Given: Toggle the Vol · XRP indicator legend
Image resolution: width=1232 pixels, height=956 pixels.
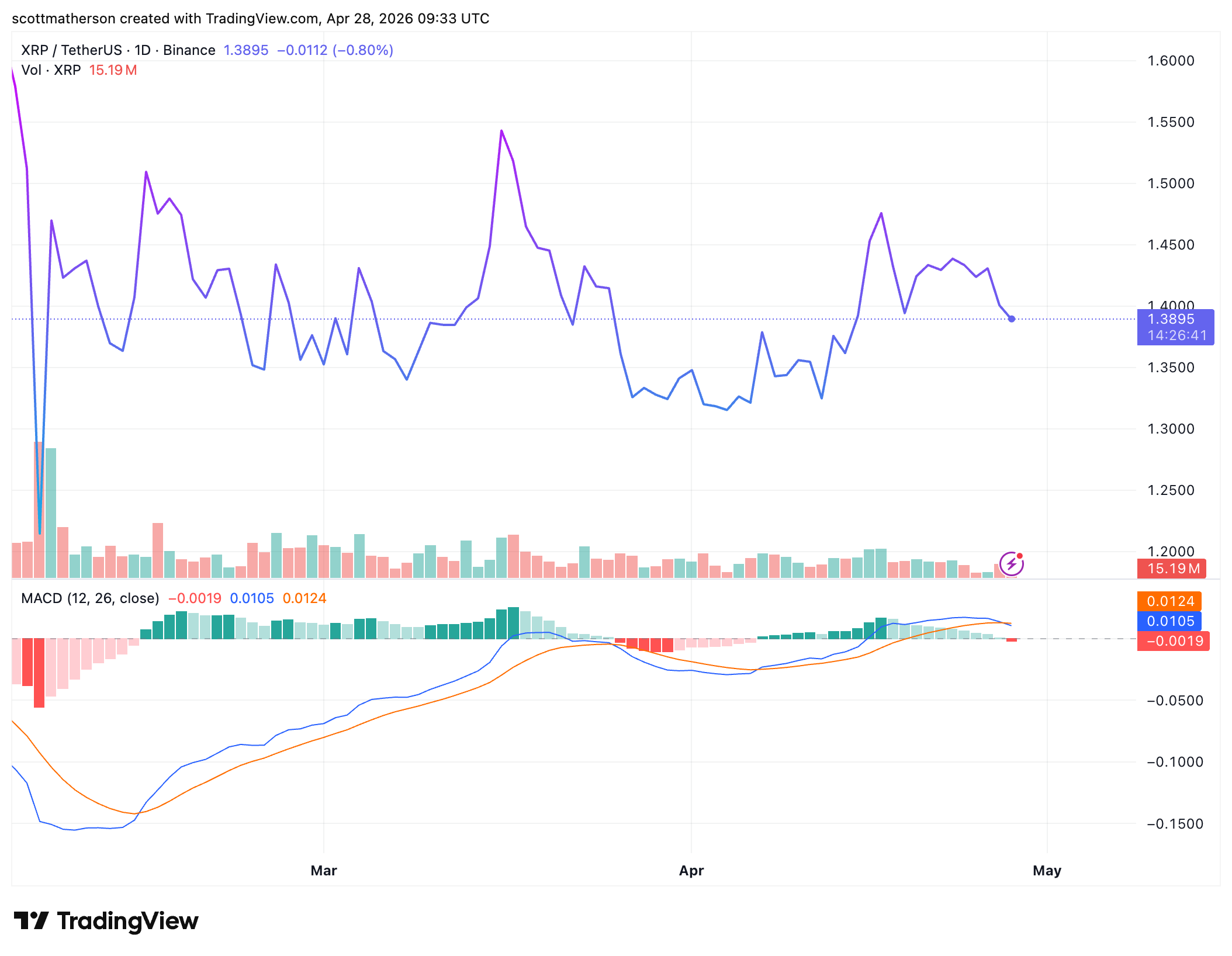Looking at the screenshot, I should pos(51,71).
